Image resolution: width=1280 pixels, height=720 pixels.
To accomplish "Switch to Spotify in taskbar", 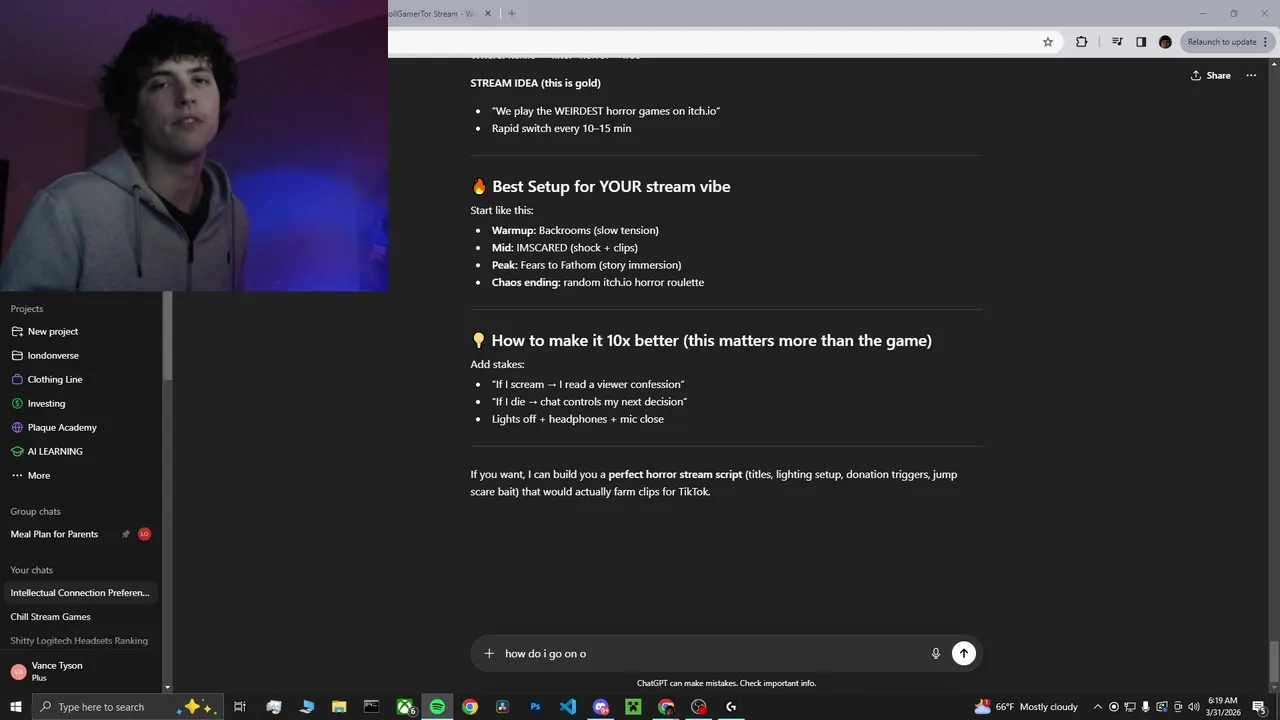I will [437, 707].
